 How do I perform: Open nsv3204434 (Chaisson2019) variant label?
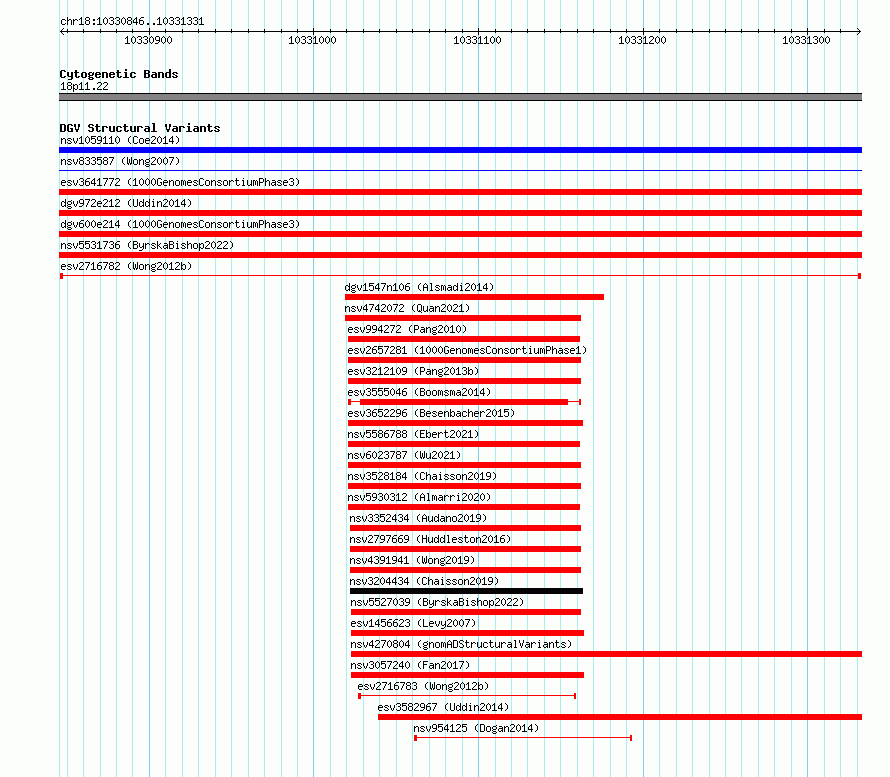424,581
